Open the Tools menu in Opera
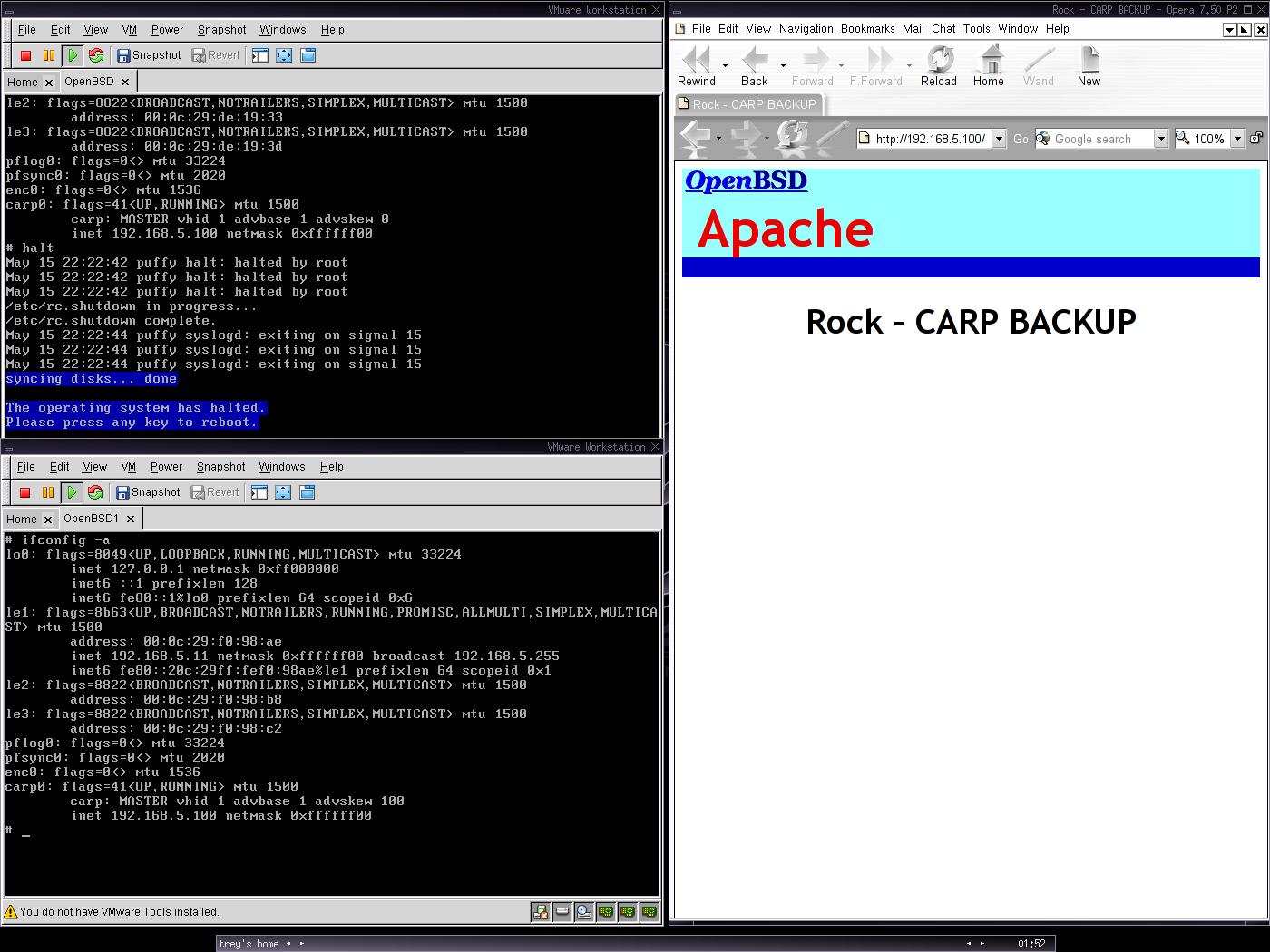 (x=976, y=29)
